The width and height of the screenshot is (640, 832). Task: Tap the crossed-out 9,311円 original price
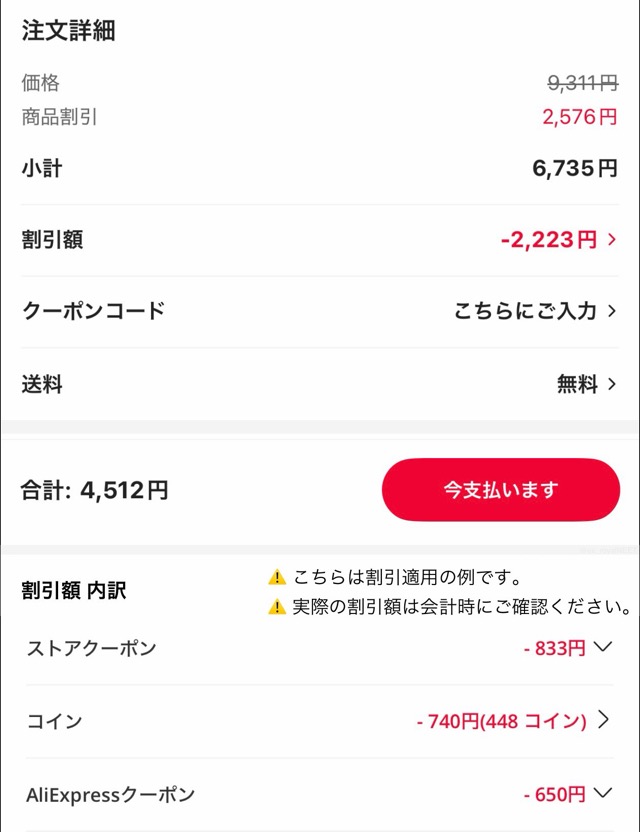point(582,84)
